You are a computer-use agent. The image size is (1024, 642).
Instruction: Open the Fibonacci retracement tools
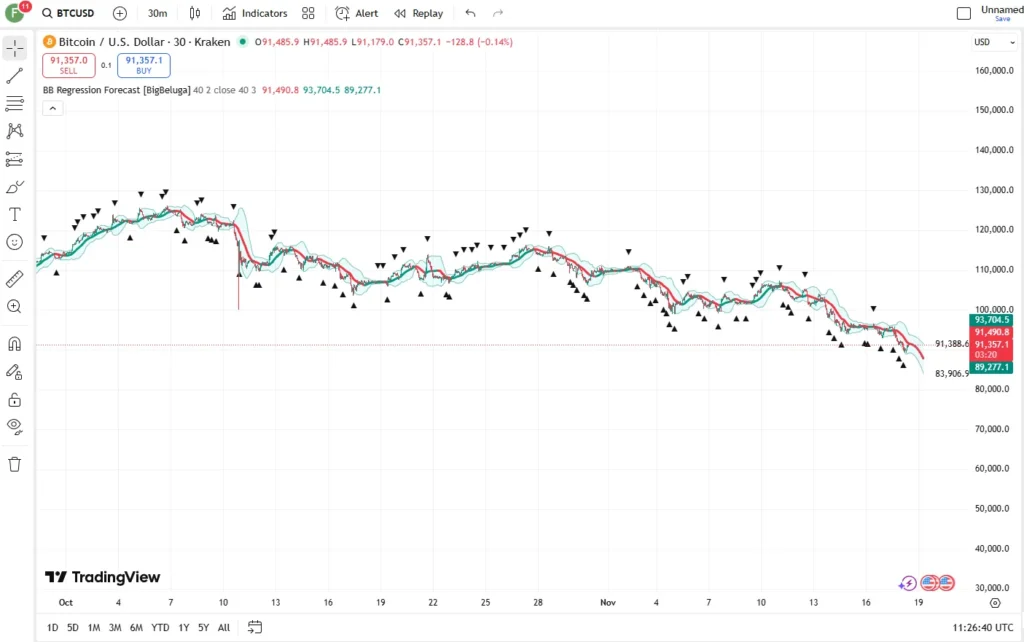(x=14, y=103)
